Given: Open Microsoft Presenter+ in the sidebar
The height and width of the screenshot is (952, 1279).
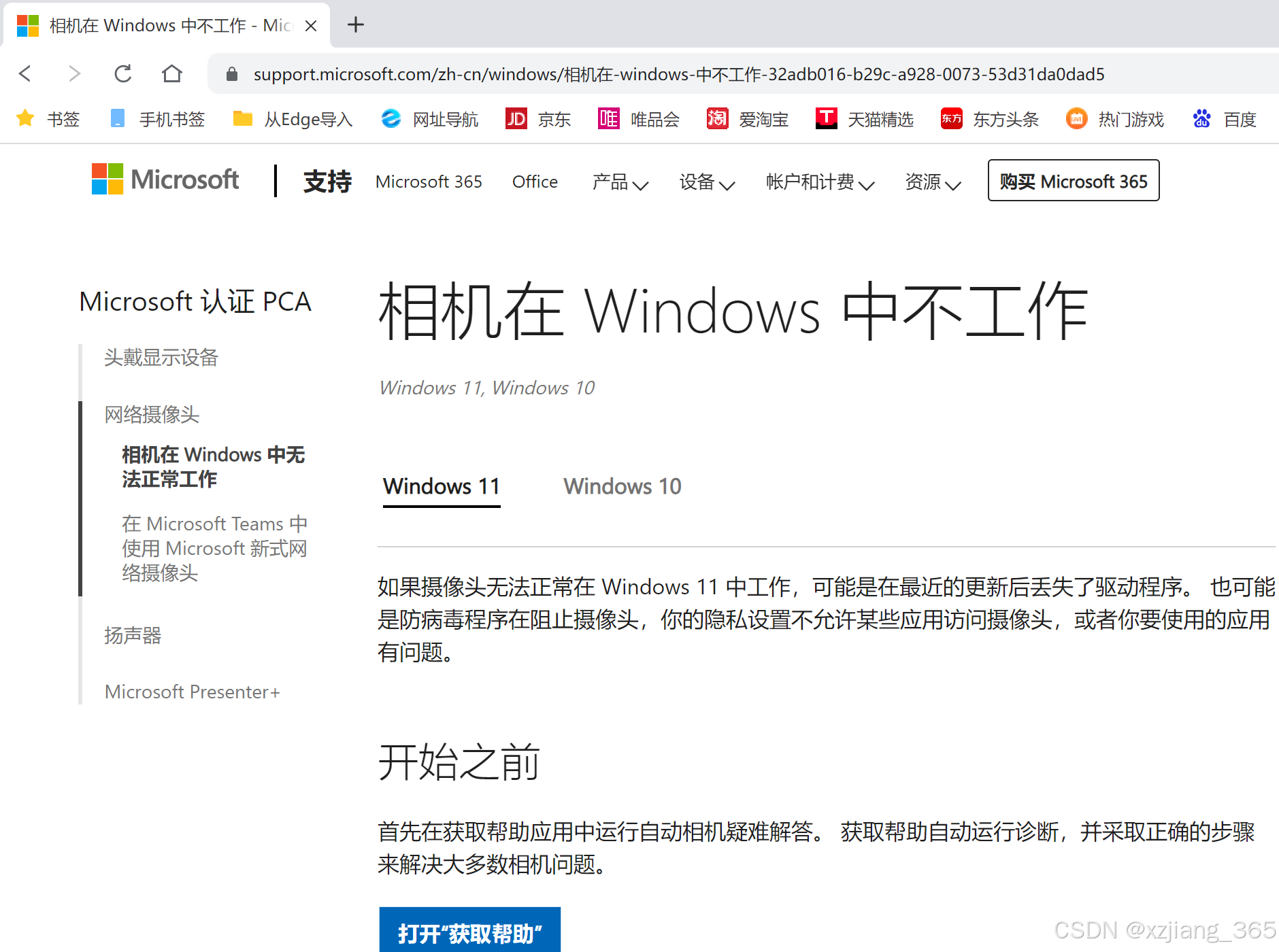Looking at the screenshot, I should (192, 692).
